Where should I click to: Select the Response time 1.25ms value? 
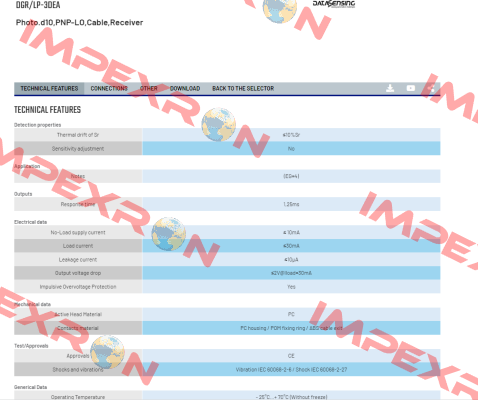(x=291, y=204)
